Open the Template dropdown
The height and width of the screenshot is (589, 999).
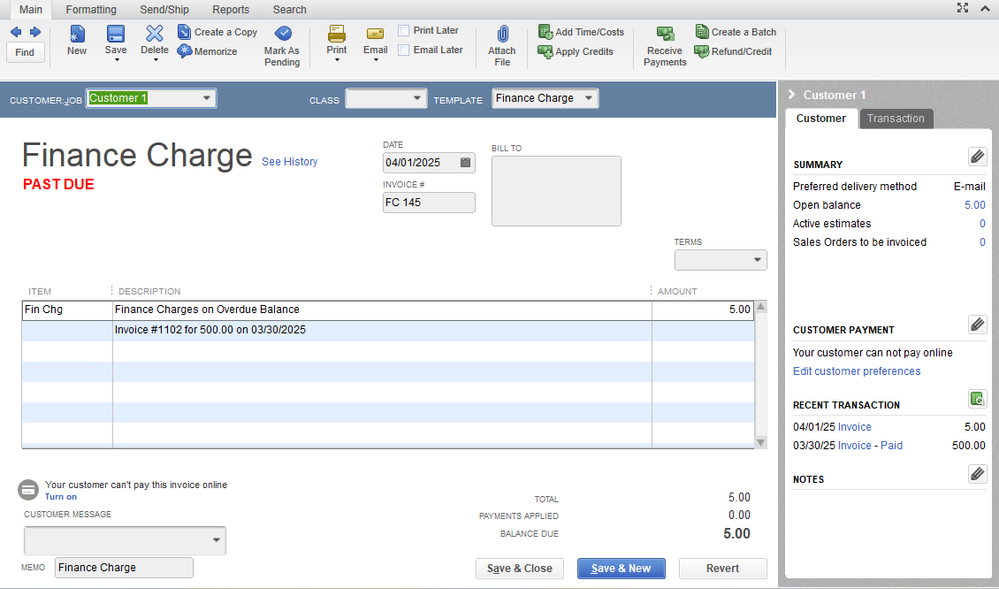pos(589,98)
